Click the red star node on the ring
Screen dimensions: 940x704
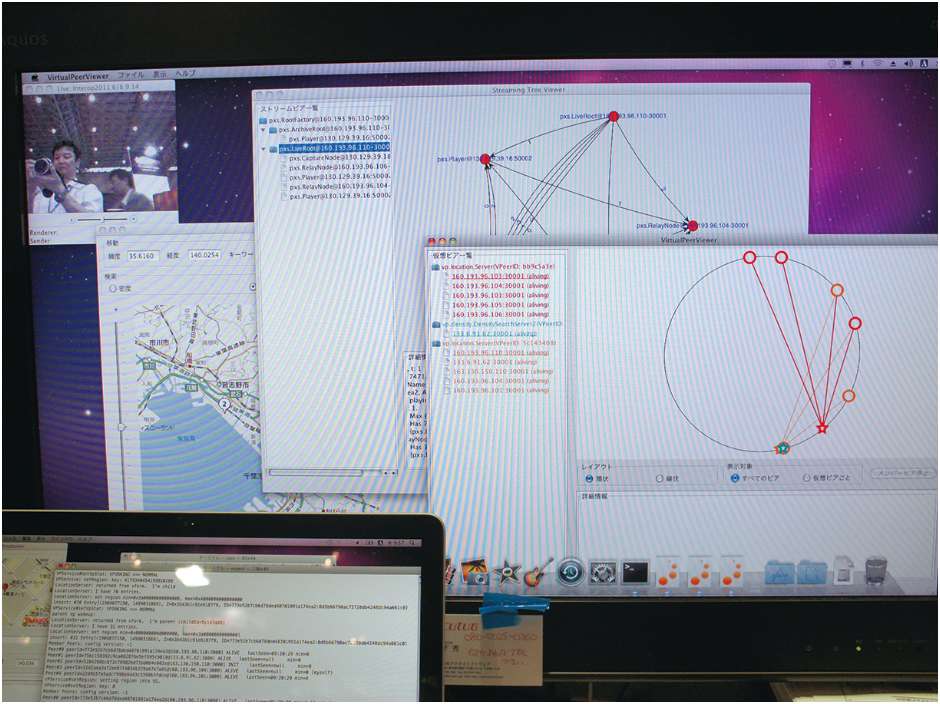[822, 428]
